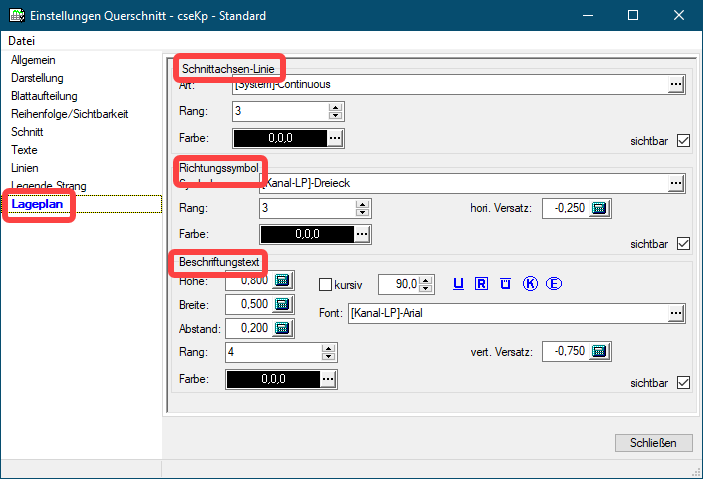Click the circled E text icon
Image resolution: width=703 pixels, height=479 pixels.
[554, 284]
